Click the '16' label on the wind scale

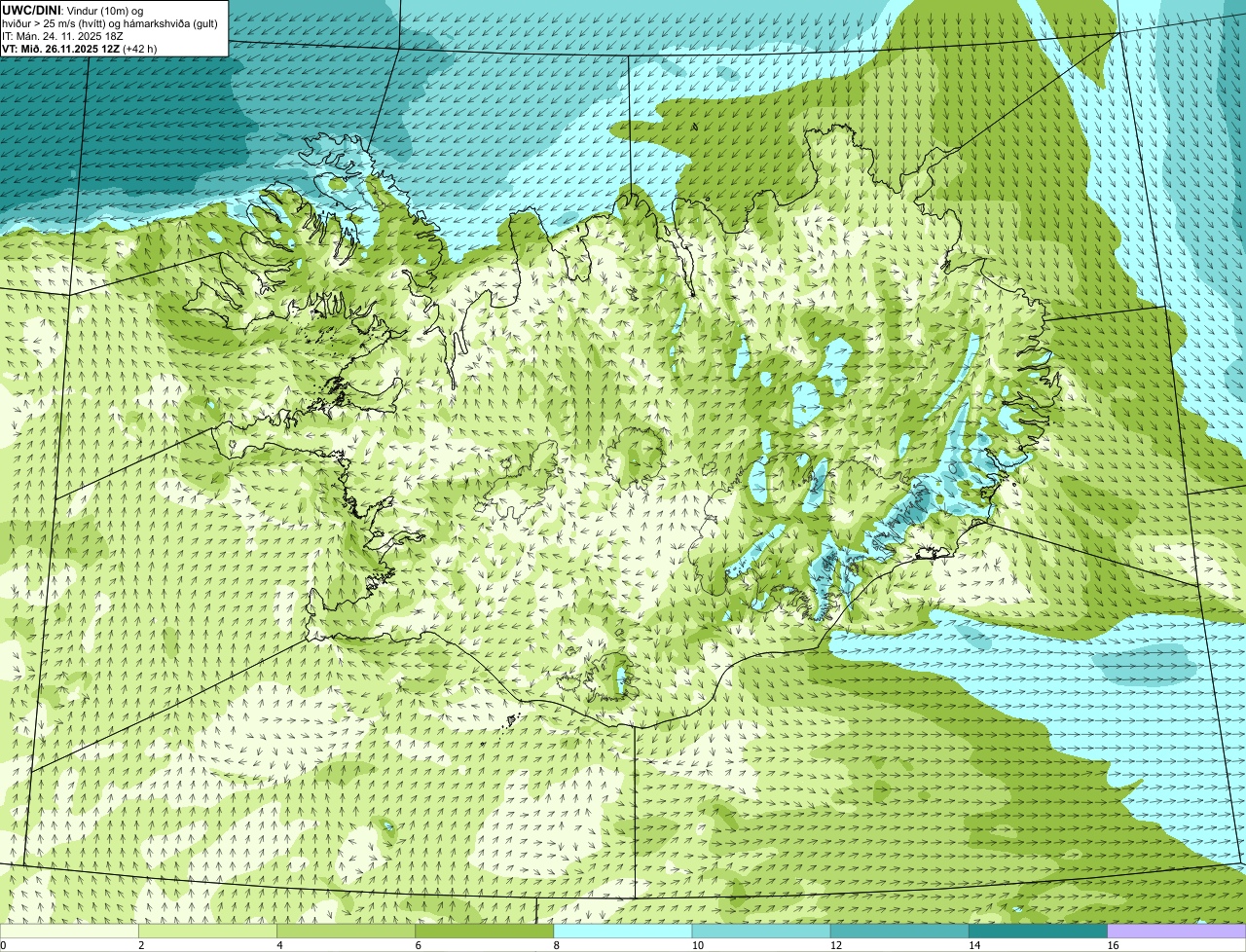(1112, 945)
